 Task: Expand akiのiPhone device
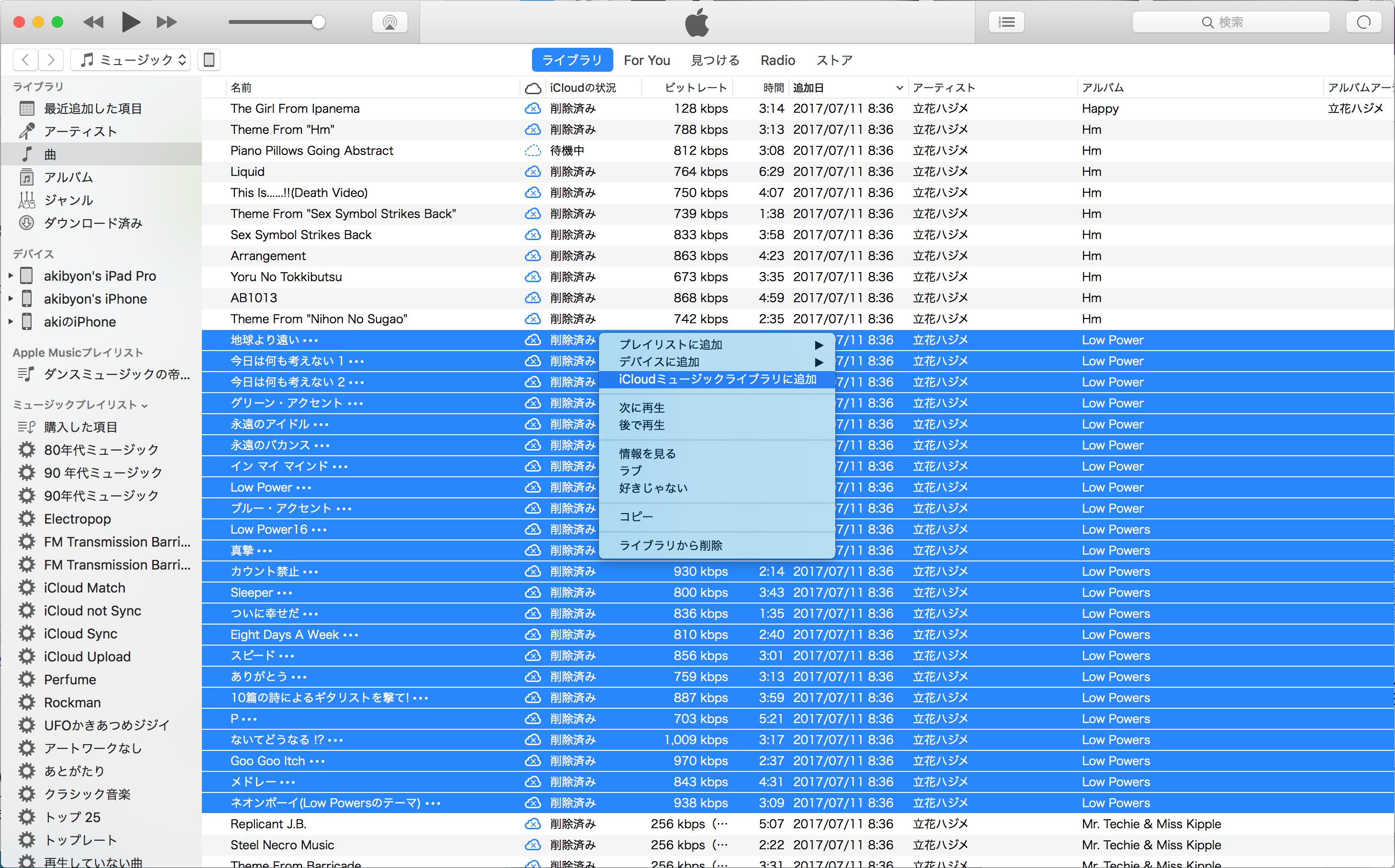point(11,322)
